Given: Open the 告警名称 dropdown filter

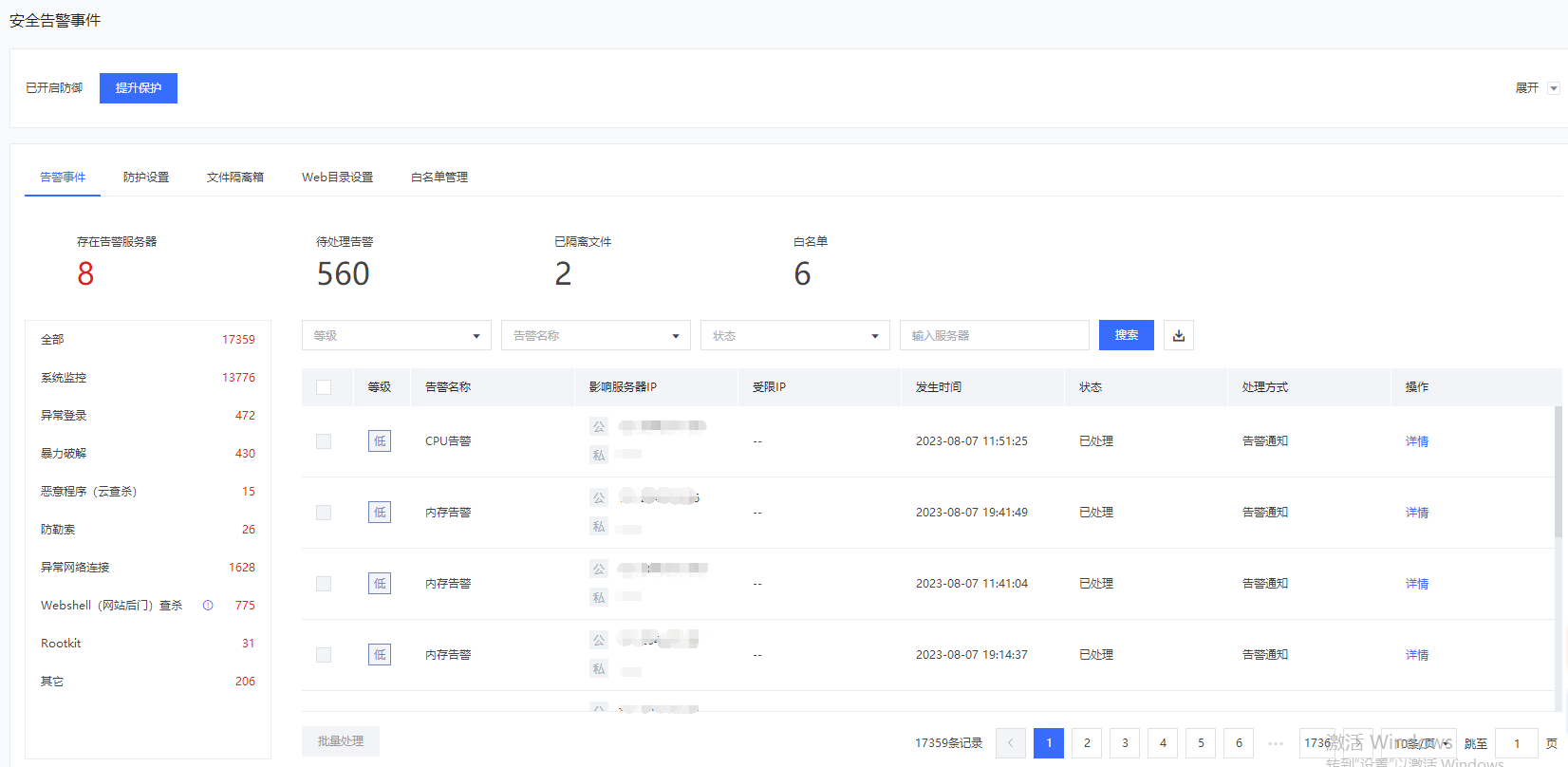Looking at the screenshot, I should (595, 335).
